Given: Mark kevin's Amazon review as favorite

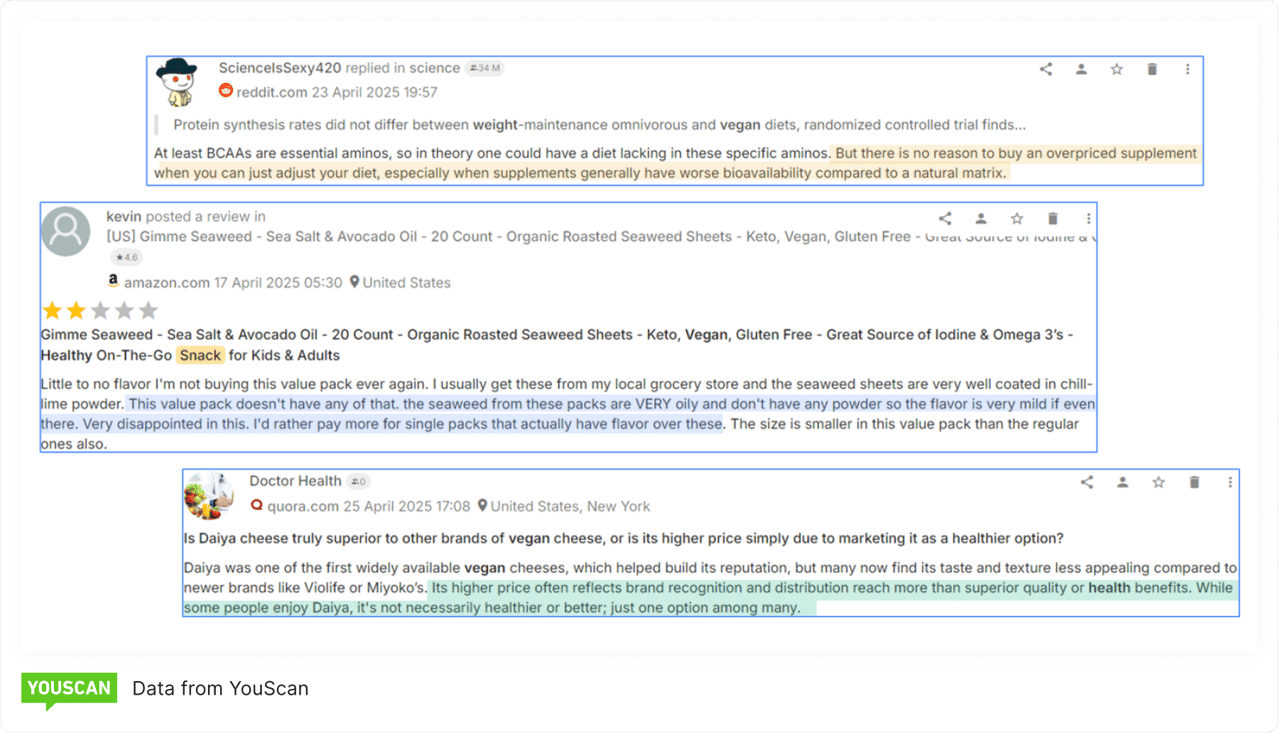Looking at the screenshot, I should click(x=1017, y=218).
